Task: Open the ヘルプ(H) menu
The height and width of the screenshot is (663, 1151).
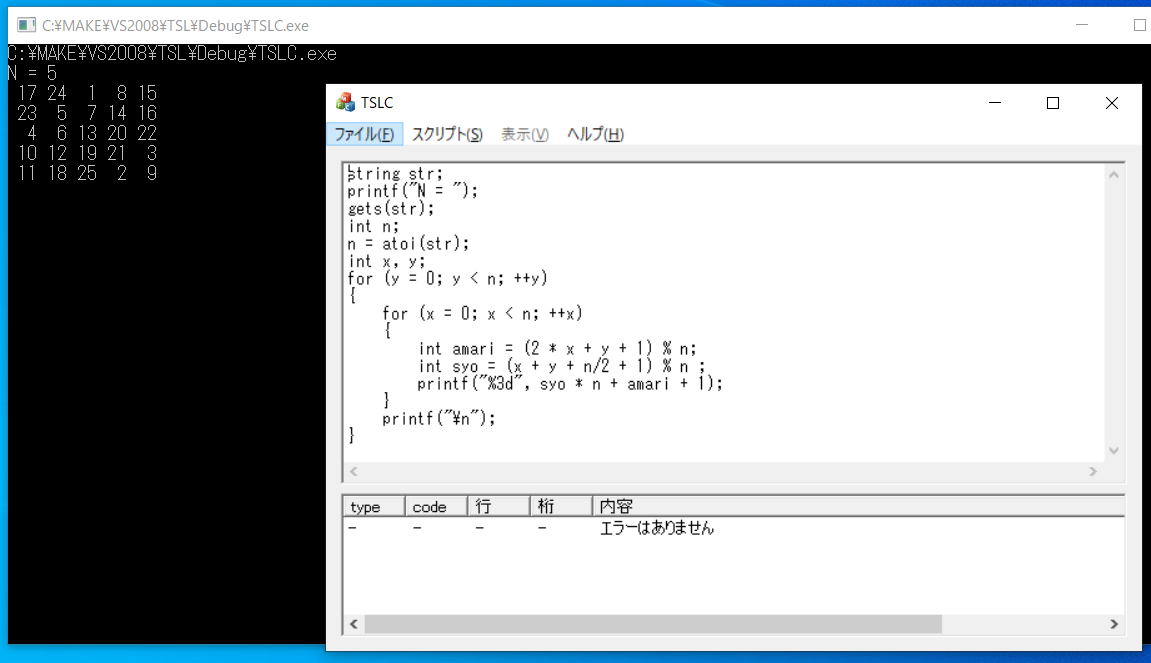Action: [595, 134]
